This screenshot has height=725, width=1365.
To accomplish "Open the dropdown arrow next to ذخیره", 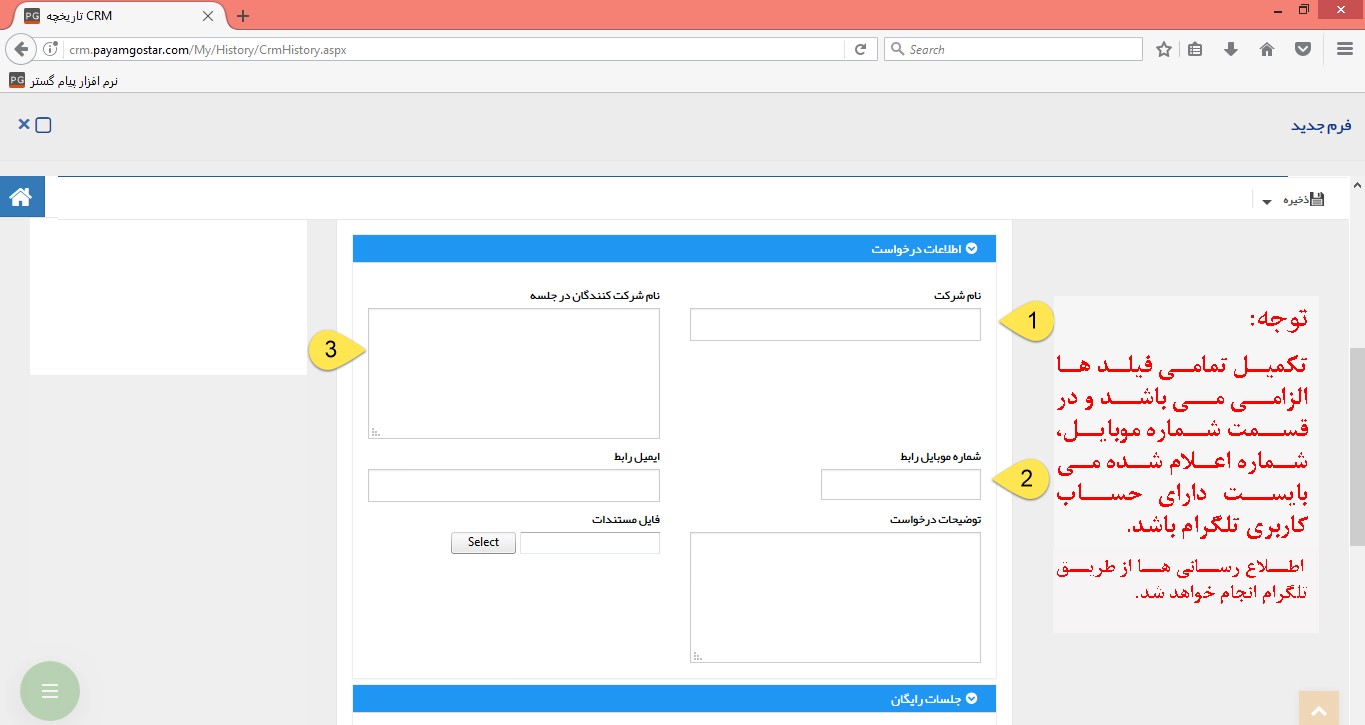I will pos(1266,200).
